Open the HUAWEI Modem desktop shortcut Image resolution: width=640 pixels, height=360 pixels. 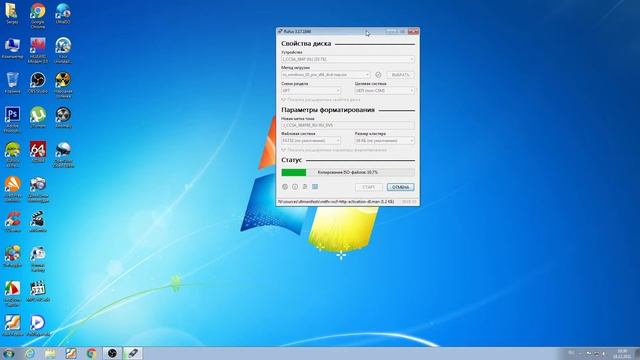point(38,50)
